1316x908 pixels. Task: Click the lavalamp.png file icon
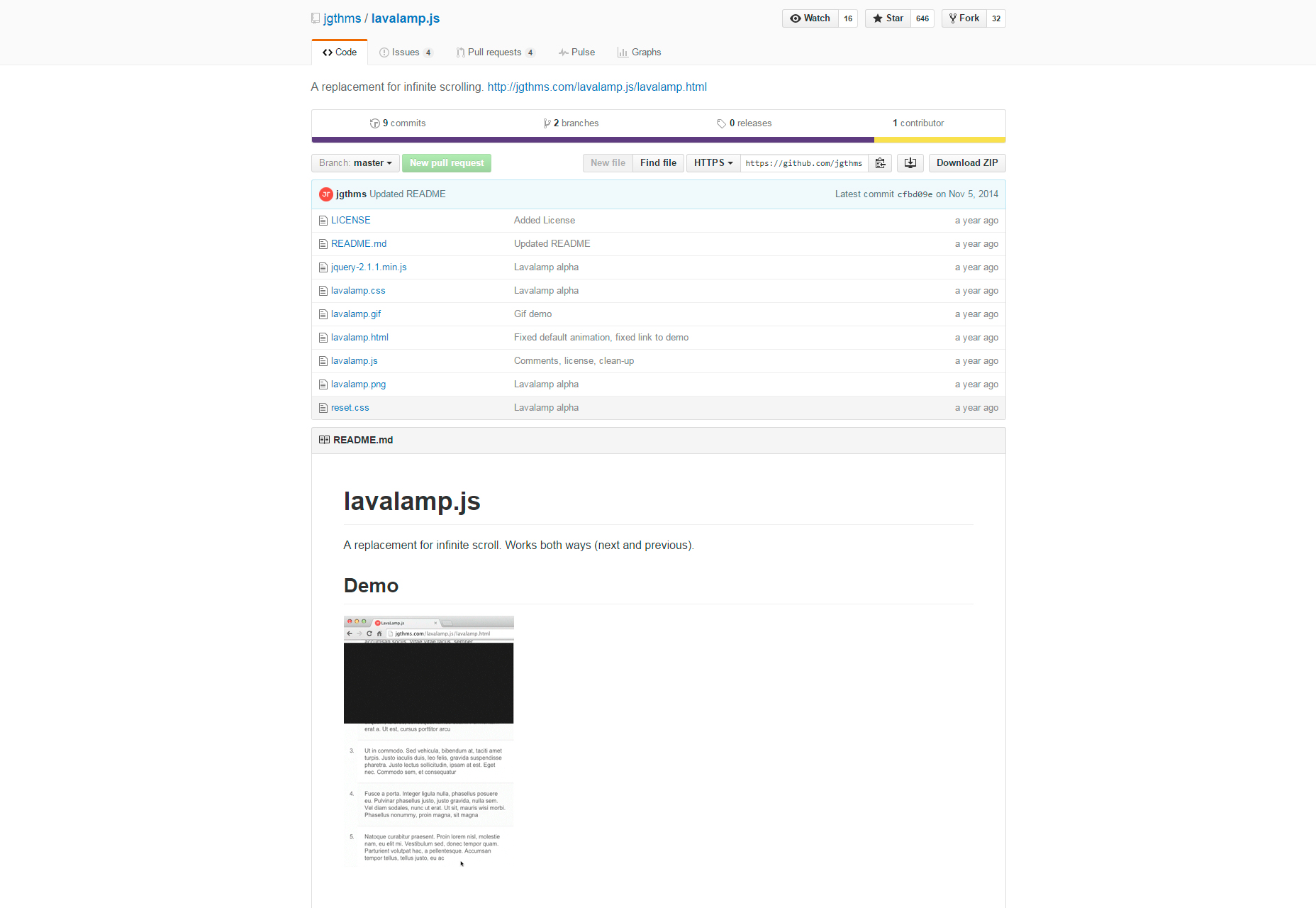(323, 384)
